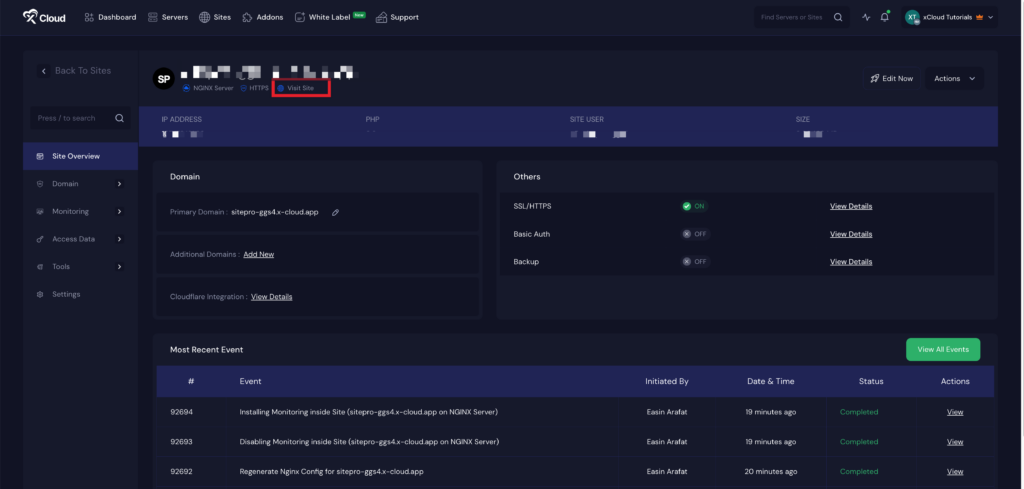The width and height of the screenshot is (1024, 489).
Task: Click the back arrow icon to sites
Action: (44, 71)
